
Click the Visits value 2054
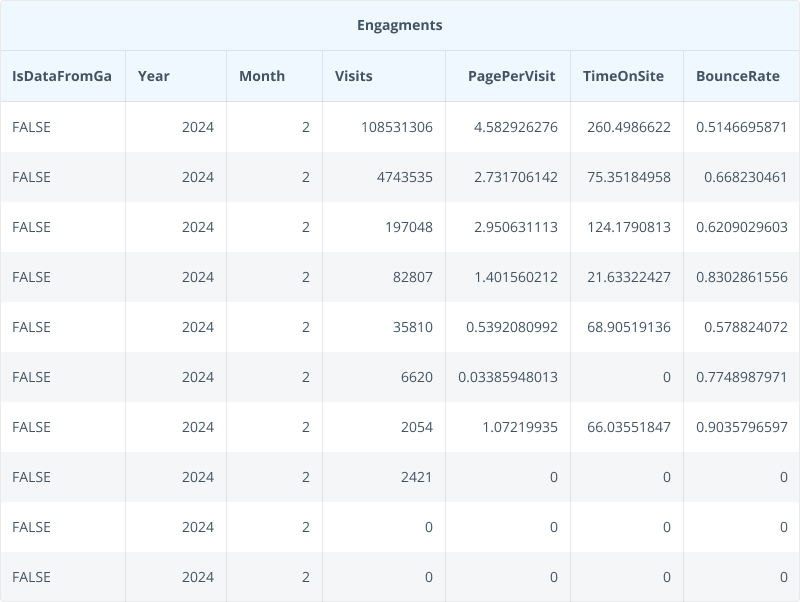(x=416, y=427)
